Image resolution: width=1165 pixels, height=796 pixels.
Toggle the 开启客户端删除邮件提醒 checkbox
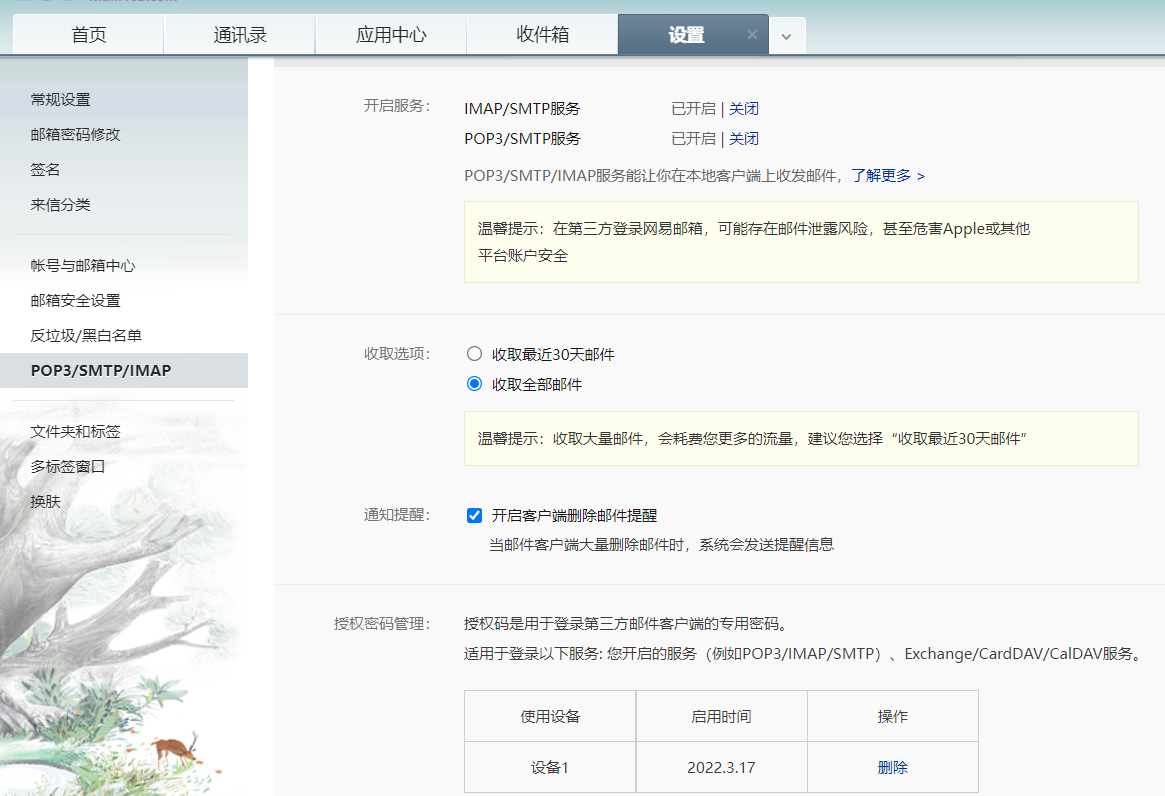tap(474, 515)
